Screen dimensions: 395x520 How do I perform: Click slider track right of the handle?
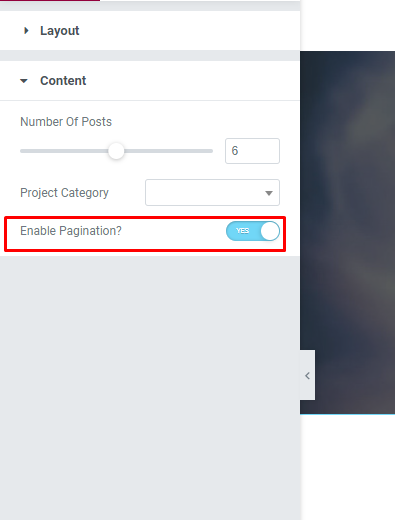(x=168, y=151)
